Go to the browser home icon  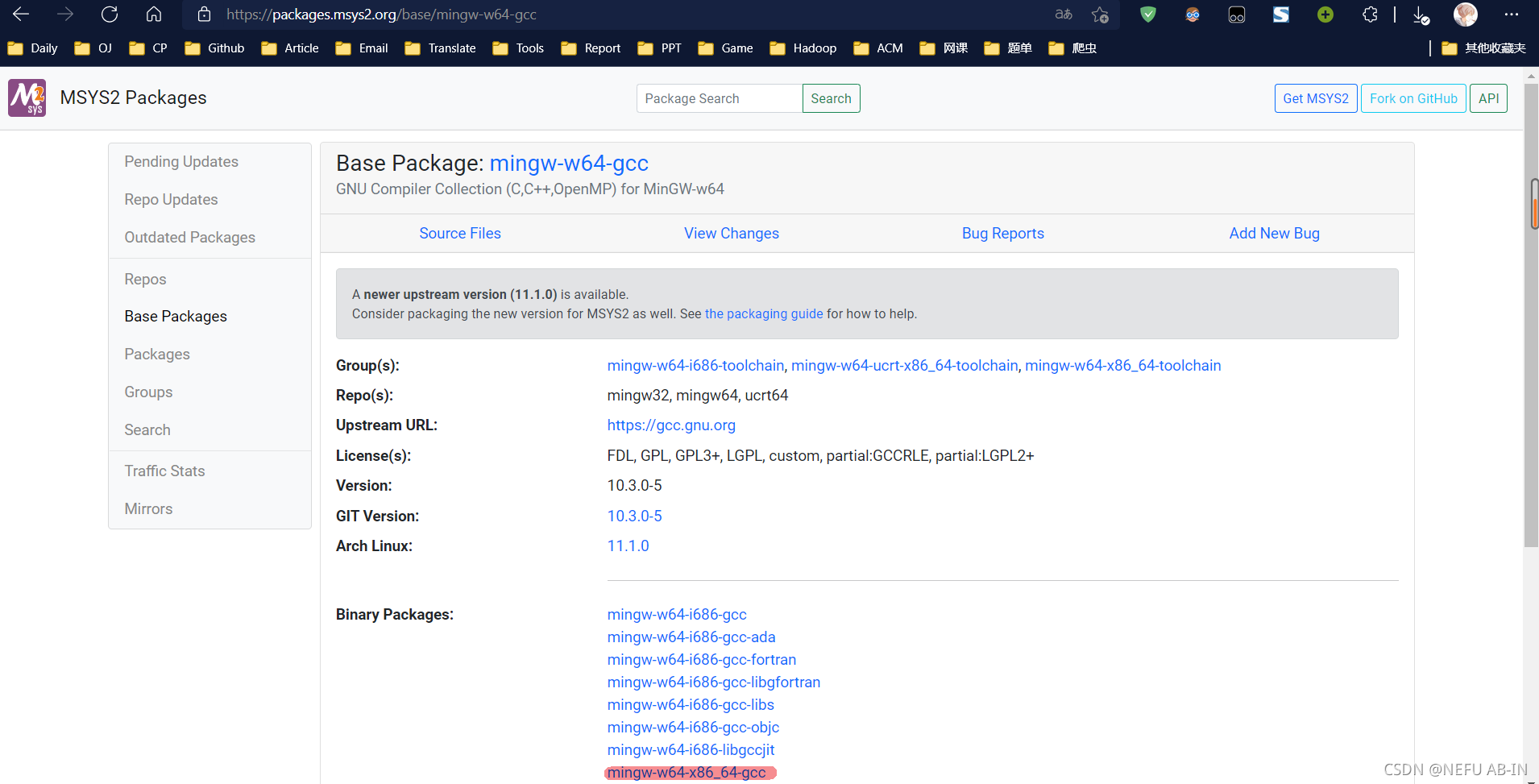[154, 15]
